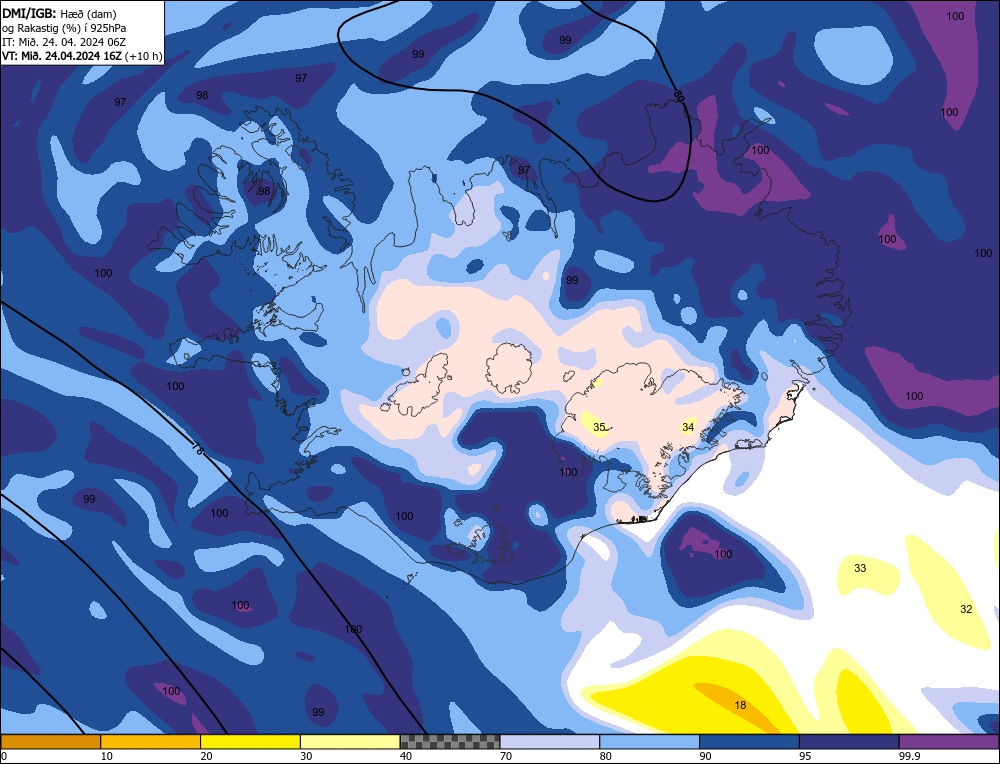Click the dark orange 0-10 legend swatch

click(50, 742)
